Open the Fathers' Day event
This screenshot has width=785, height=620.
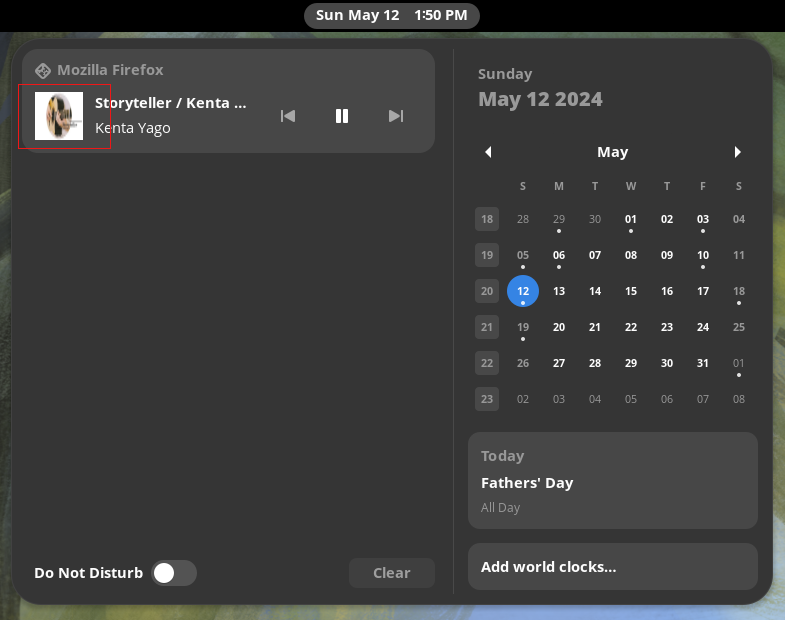click(x=613, y=480)
